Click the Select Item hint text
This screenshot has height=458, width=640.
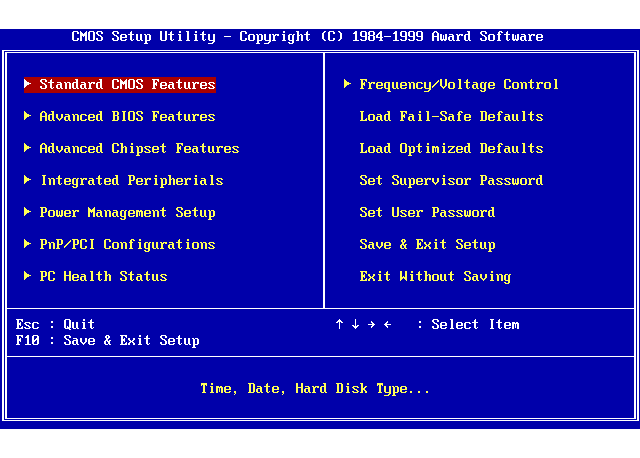pos(475,325)
